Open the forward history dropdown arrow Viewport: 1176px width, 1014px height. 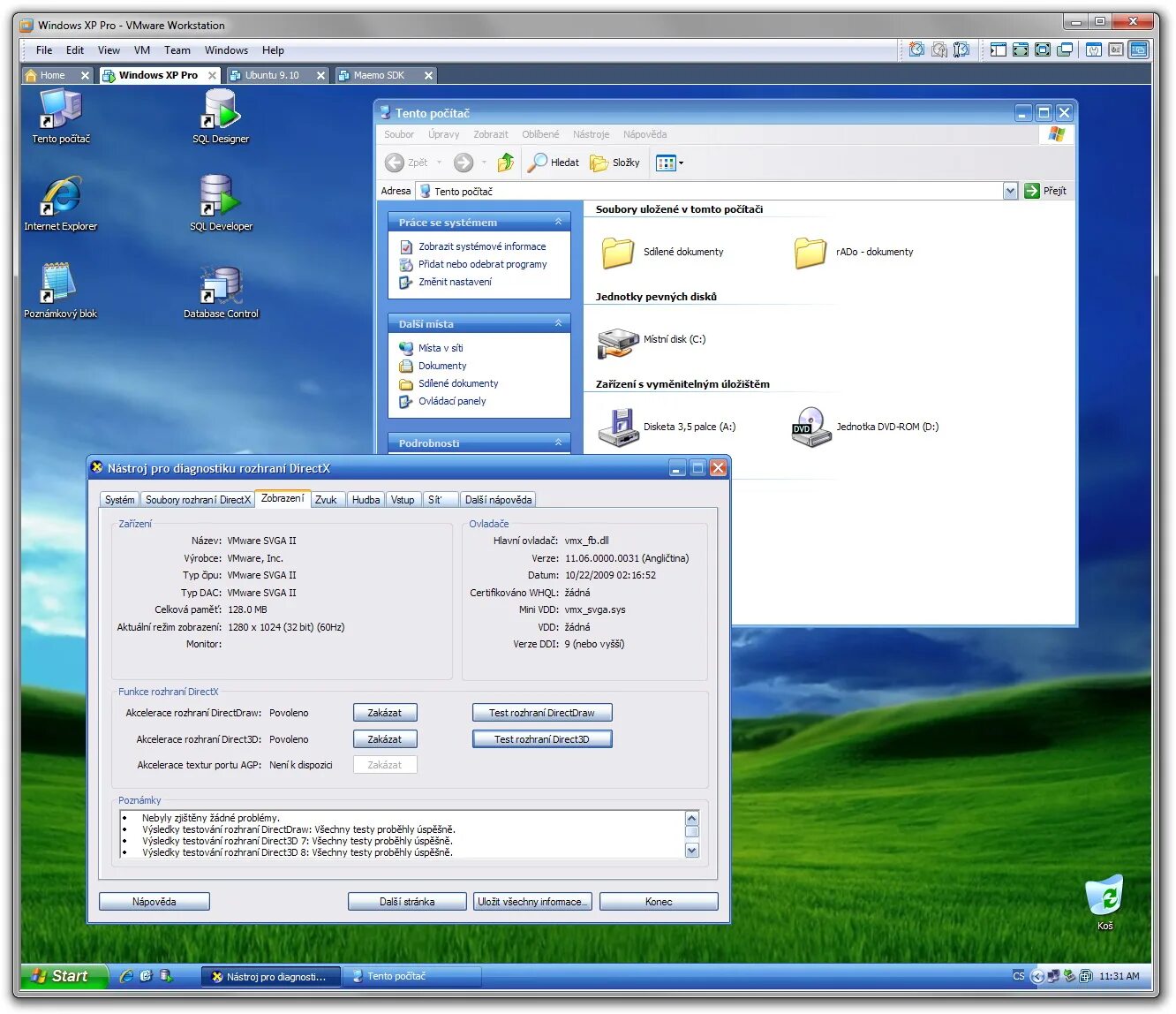484,163
